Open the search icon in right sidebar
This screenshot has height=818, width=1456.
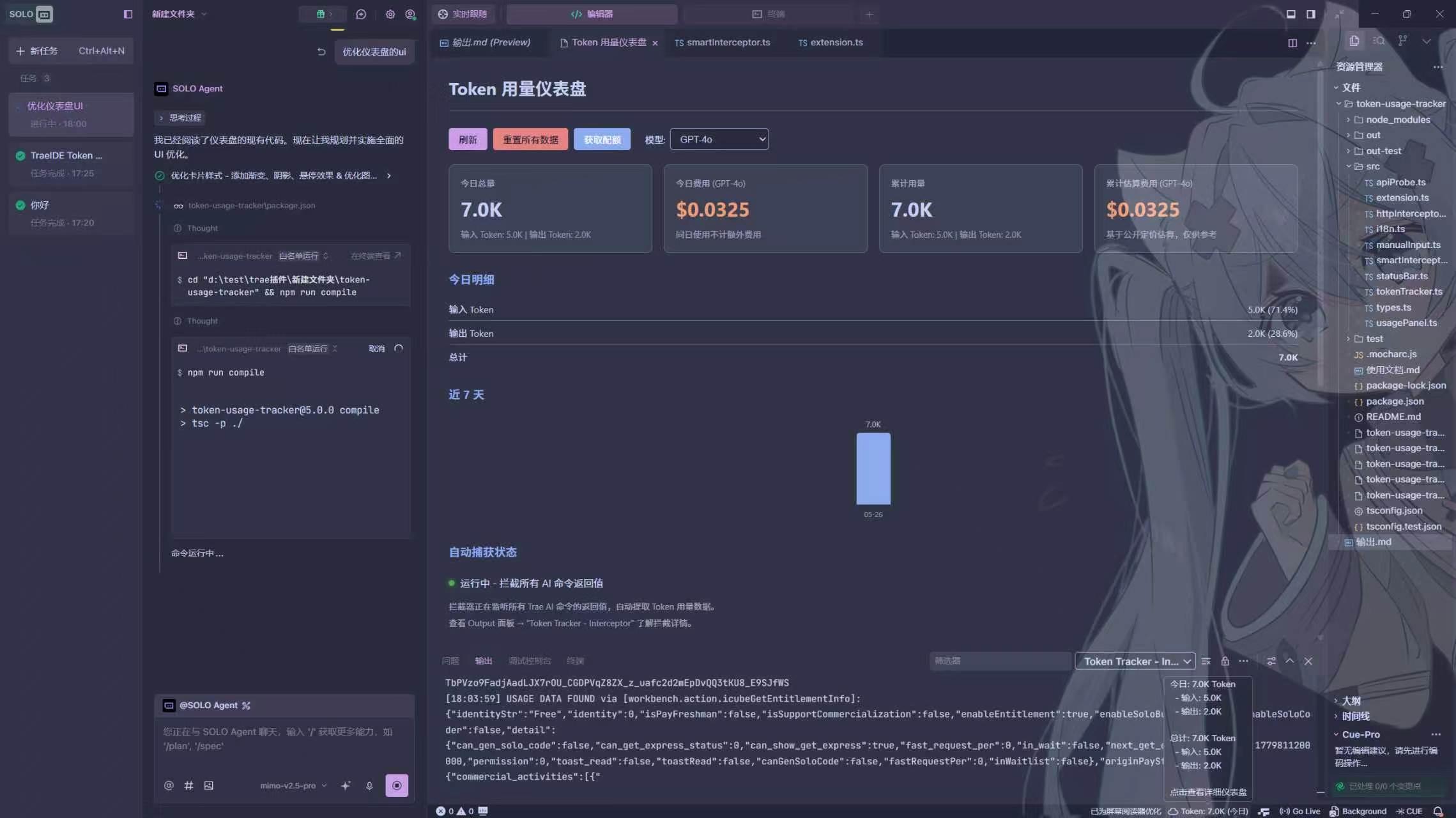tap(1379, 41)
